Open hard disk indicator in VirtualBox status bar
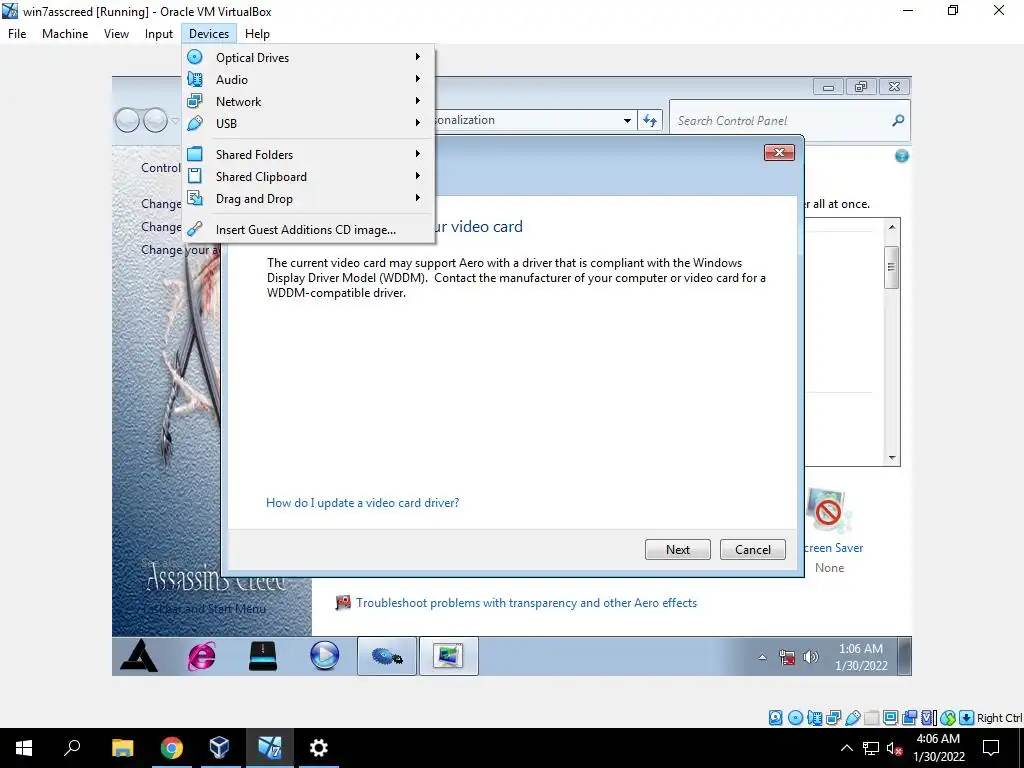The width and height of the screenshot is (1024, 768). point(775,718)
